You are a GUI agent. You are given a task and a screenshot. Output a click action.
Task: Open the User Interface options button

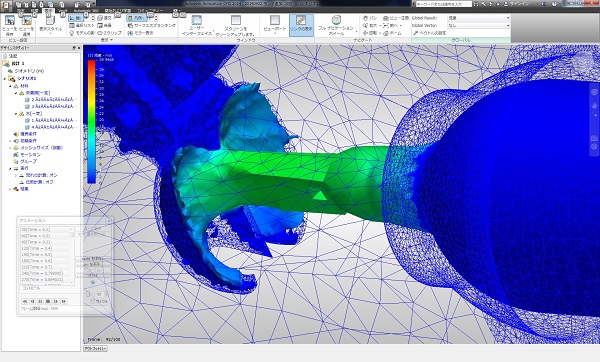click(x=196, y=25)
